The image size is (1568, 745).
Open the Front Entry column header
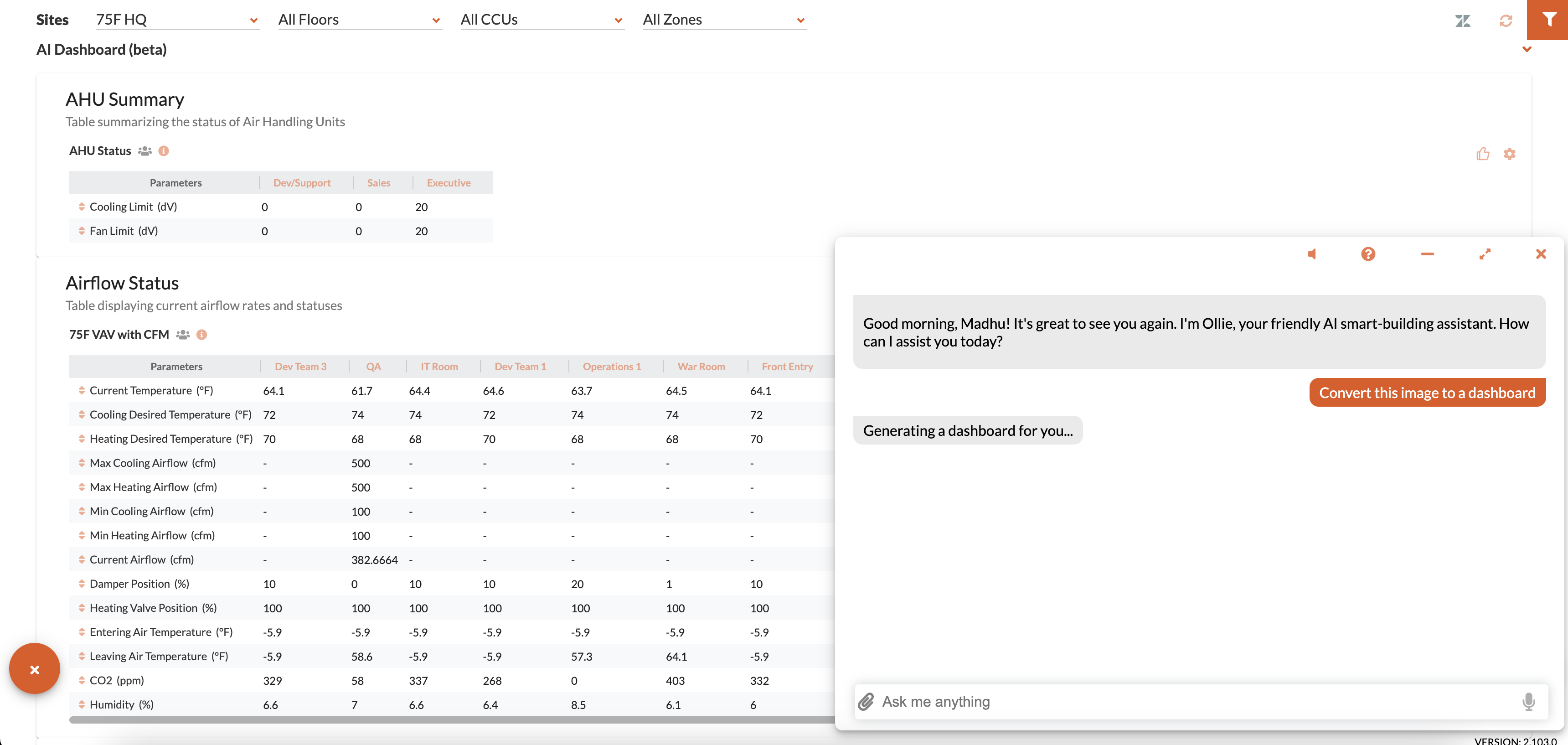pos(787,367)
